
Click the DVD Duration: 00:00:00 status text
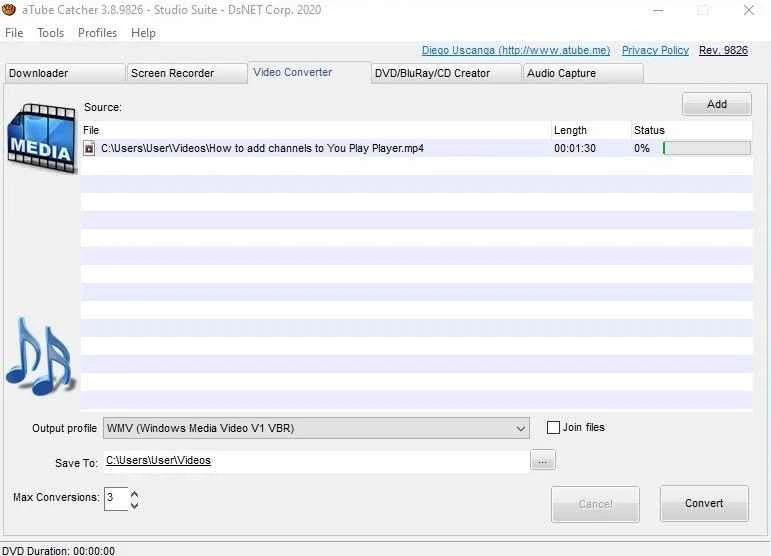tap(59, 551)
